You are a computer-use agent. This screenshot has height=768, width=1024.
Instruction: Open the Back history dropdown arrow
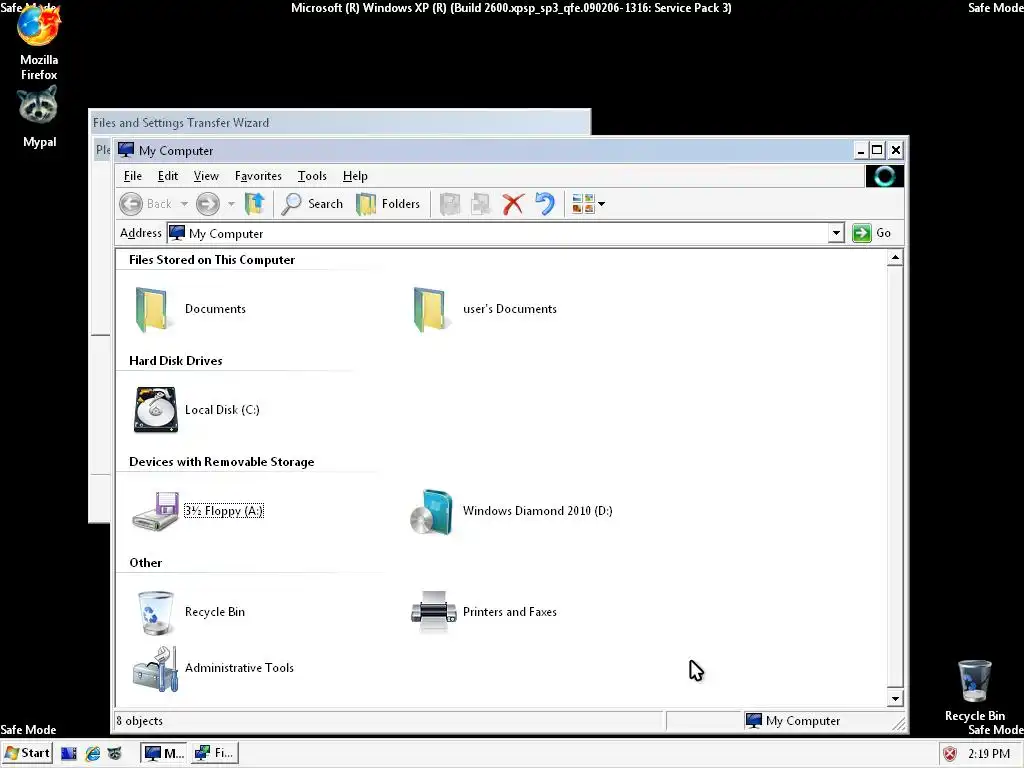coord(184,204)
